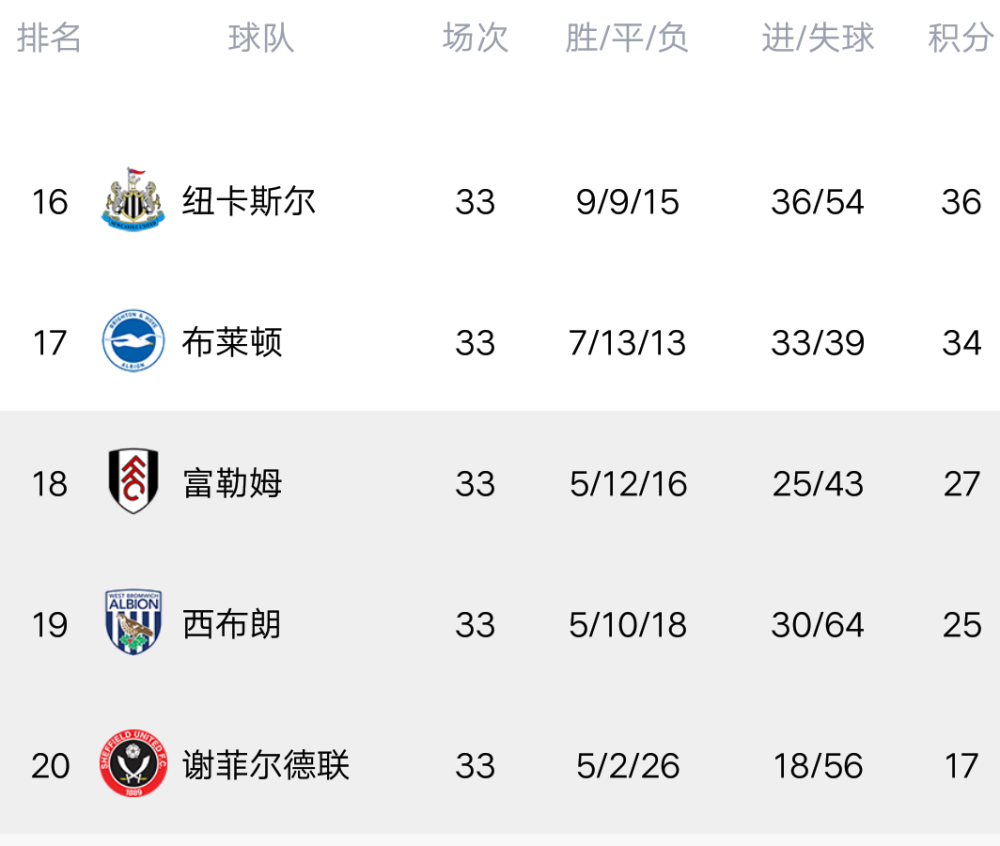Select the 胜/平/负 column header
This screenshot has height=846, width=1000.
[627, 38]
